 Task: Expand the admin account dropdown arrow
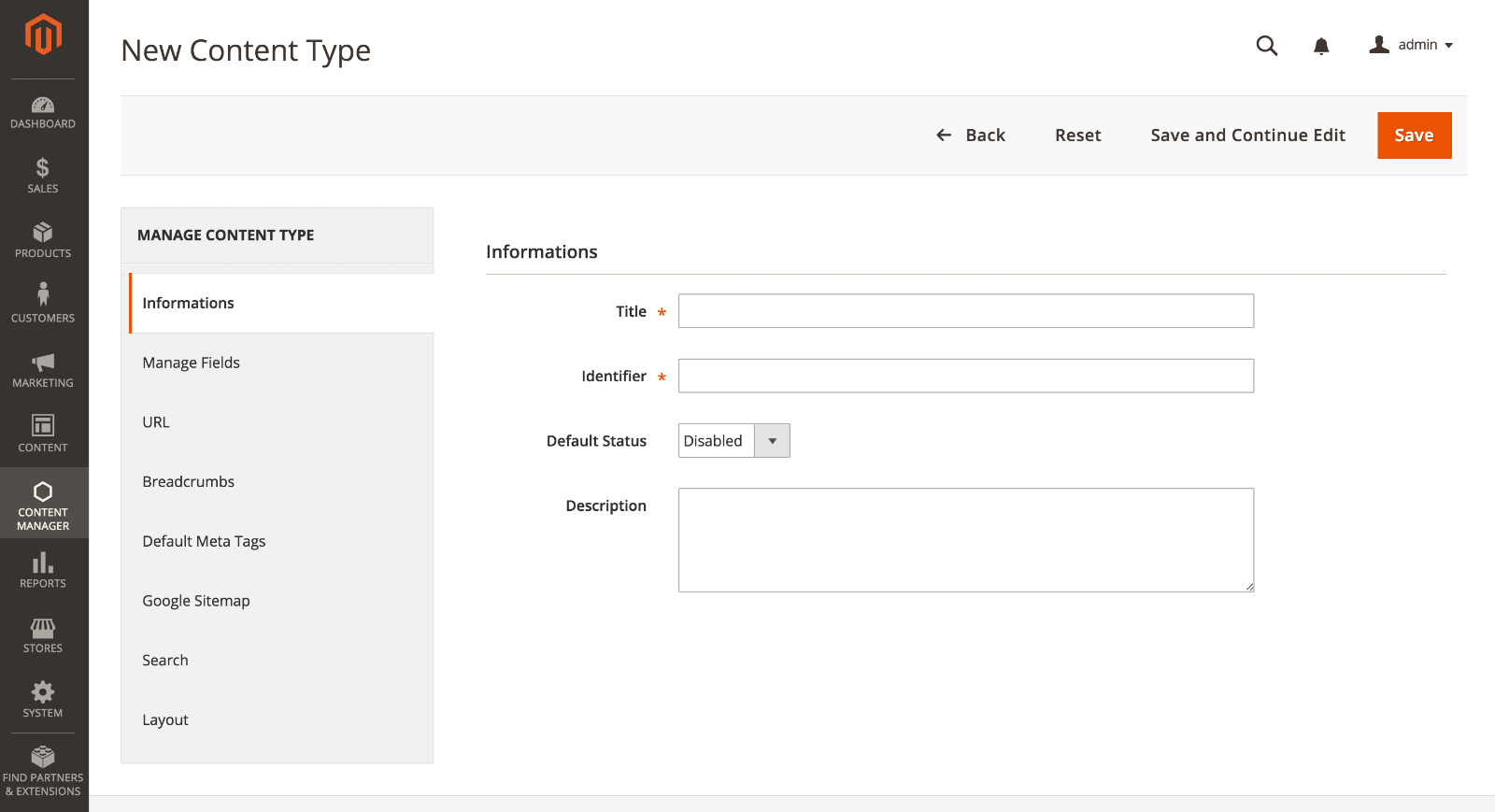[x=1448, y=46]
